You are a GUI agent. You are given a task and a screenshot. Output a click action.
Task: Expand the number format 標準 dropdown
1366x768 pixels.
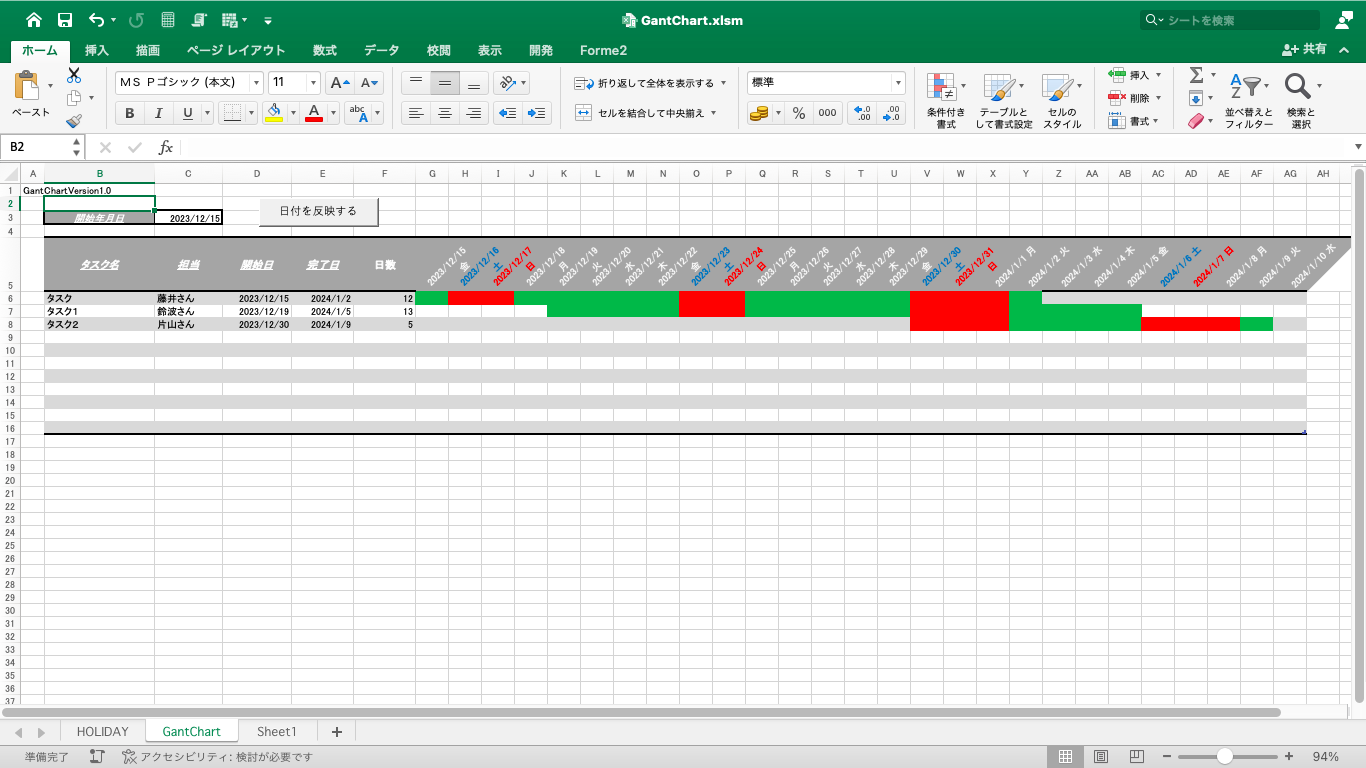point(898,83)
